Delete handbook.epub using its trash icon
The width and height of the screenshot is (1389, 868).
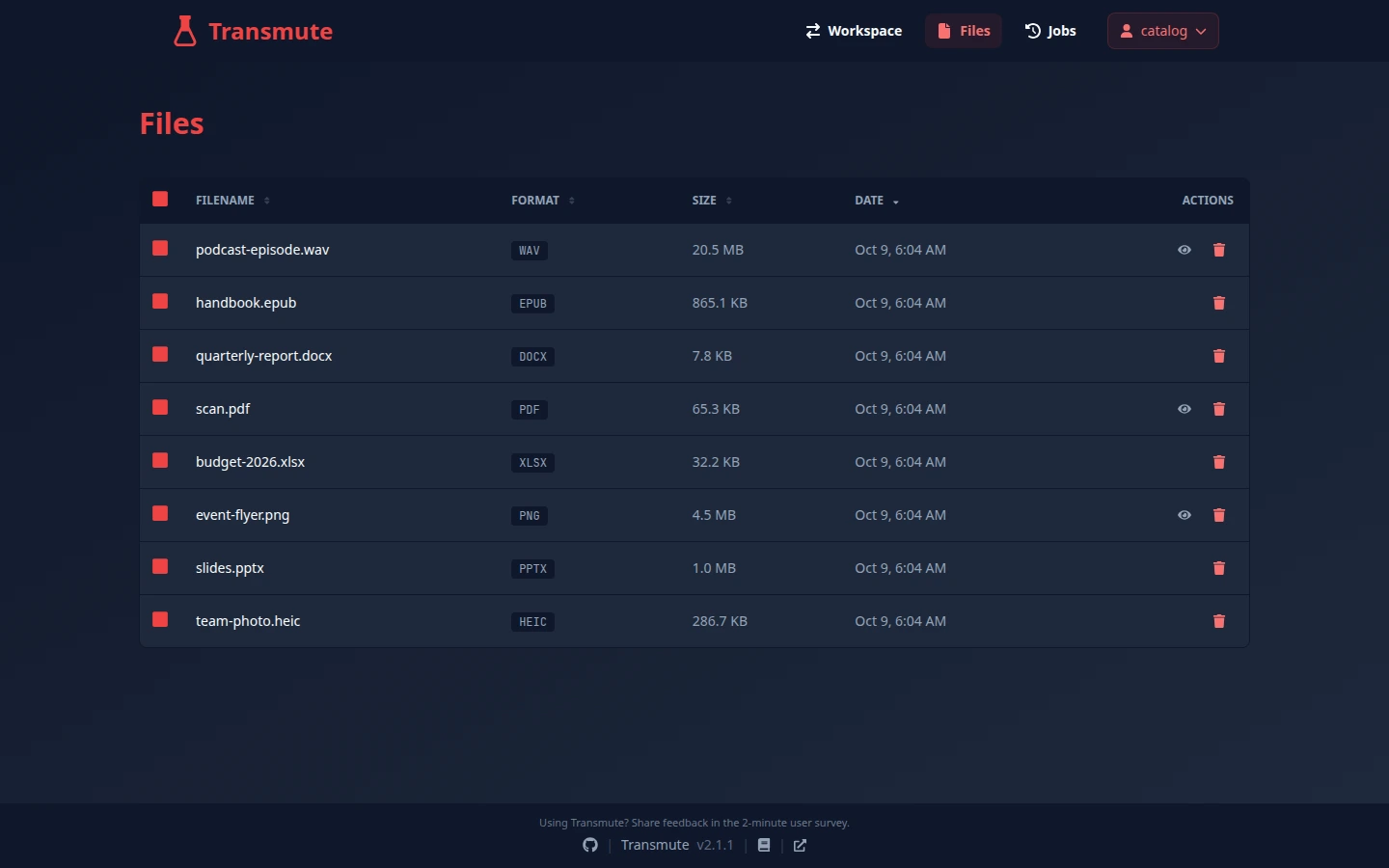click(x=1219, y=303)
